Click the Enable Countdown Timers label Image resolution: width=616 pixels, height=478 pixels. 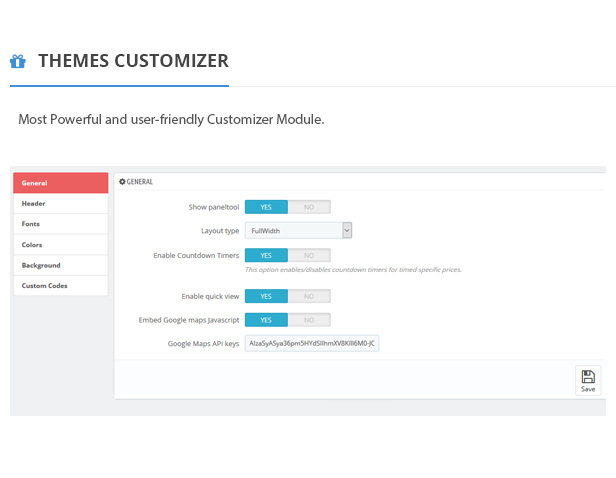196,255
